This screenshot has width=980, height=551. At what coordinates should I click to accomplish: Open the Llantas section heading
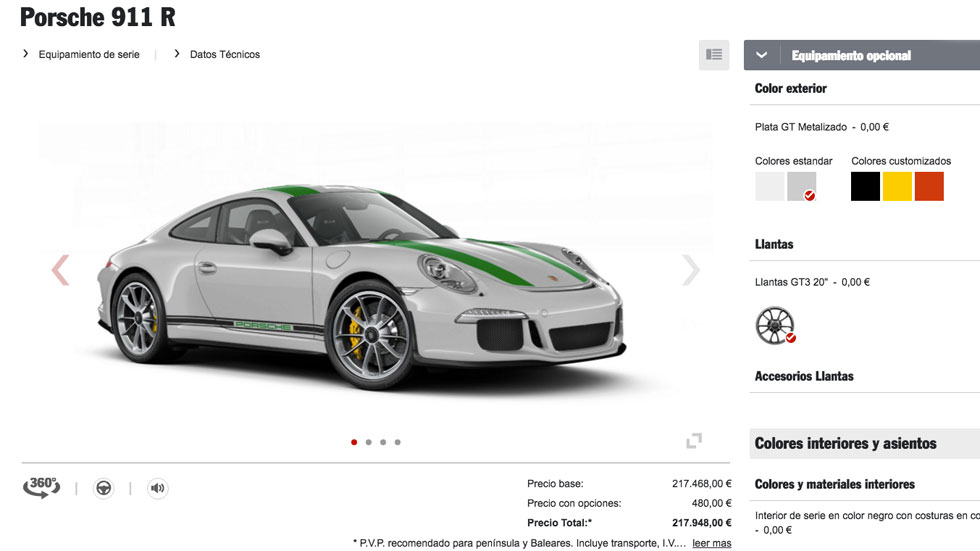click(x=774, y=244)
